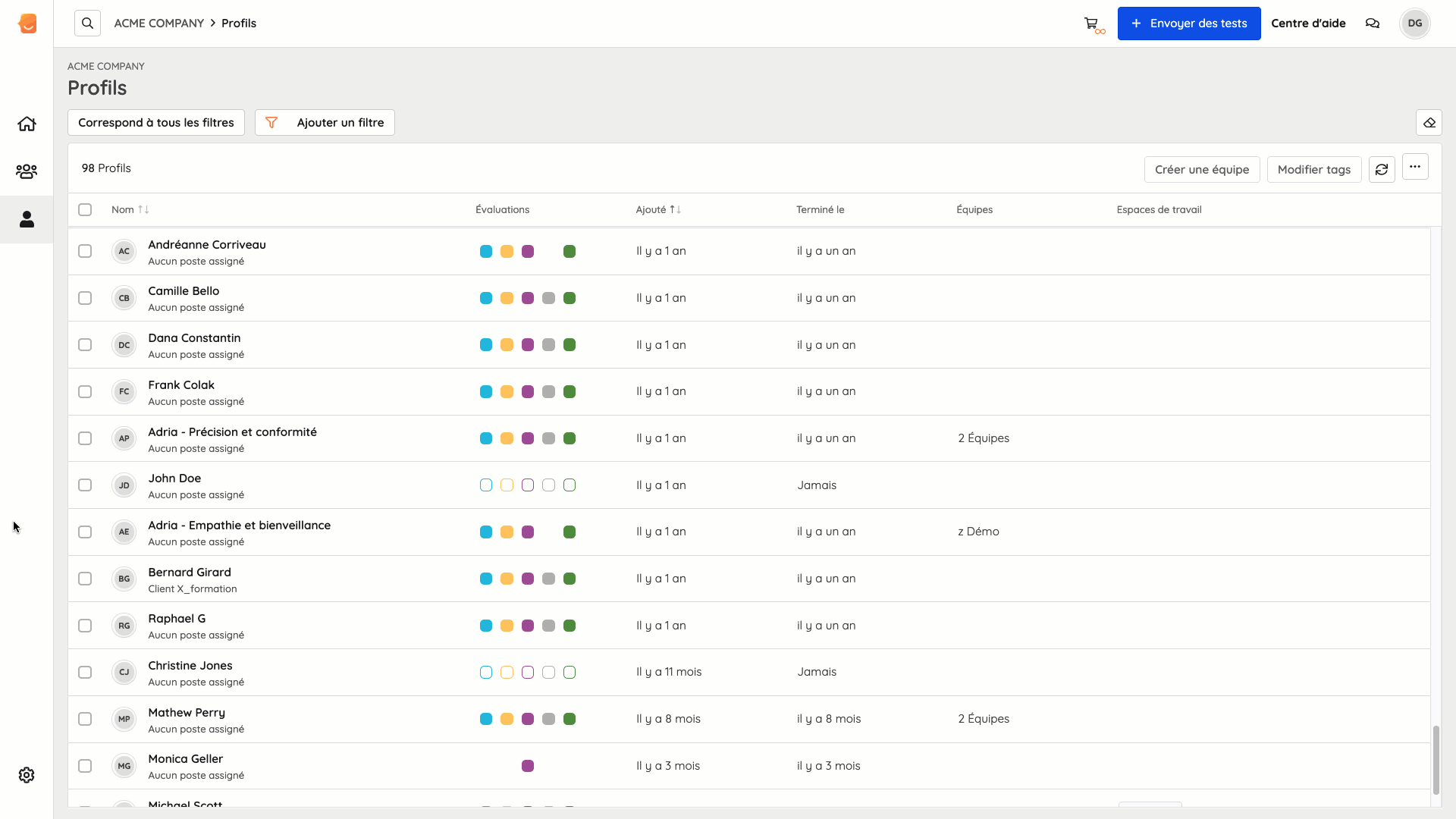This screenshot has height=819, width=1456.
Task: Check the box for John Doe
Action: 85,485
